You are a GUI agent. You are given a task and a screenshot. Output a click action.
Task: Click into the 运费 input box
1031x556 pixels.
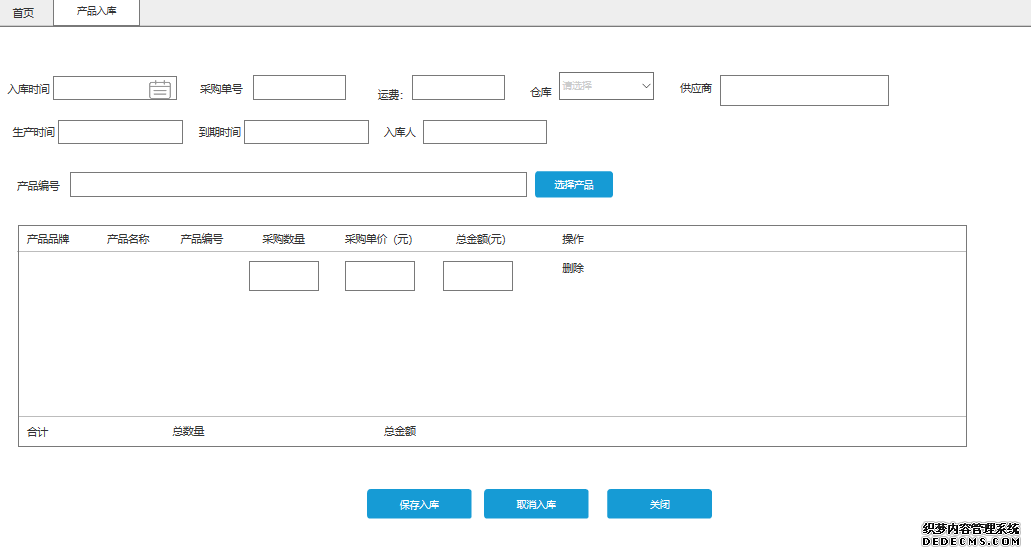pos(458,88)
